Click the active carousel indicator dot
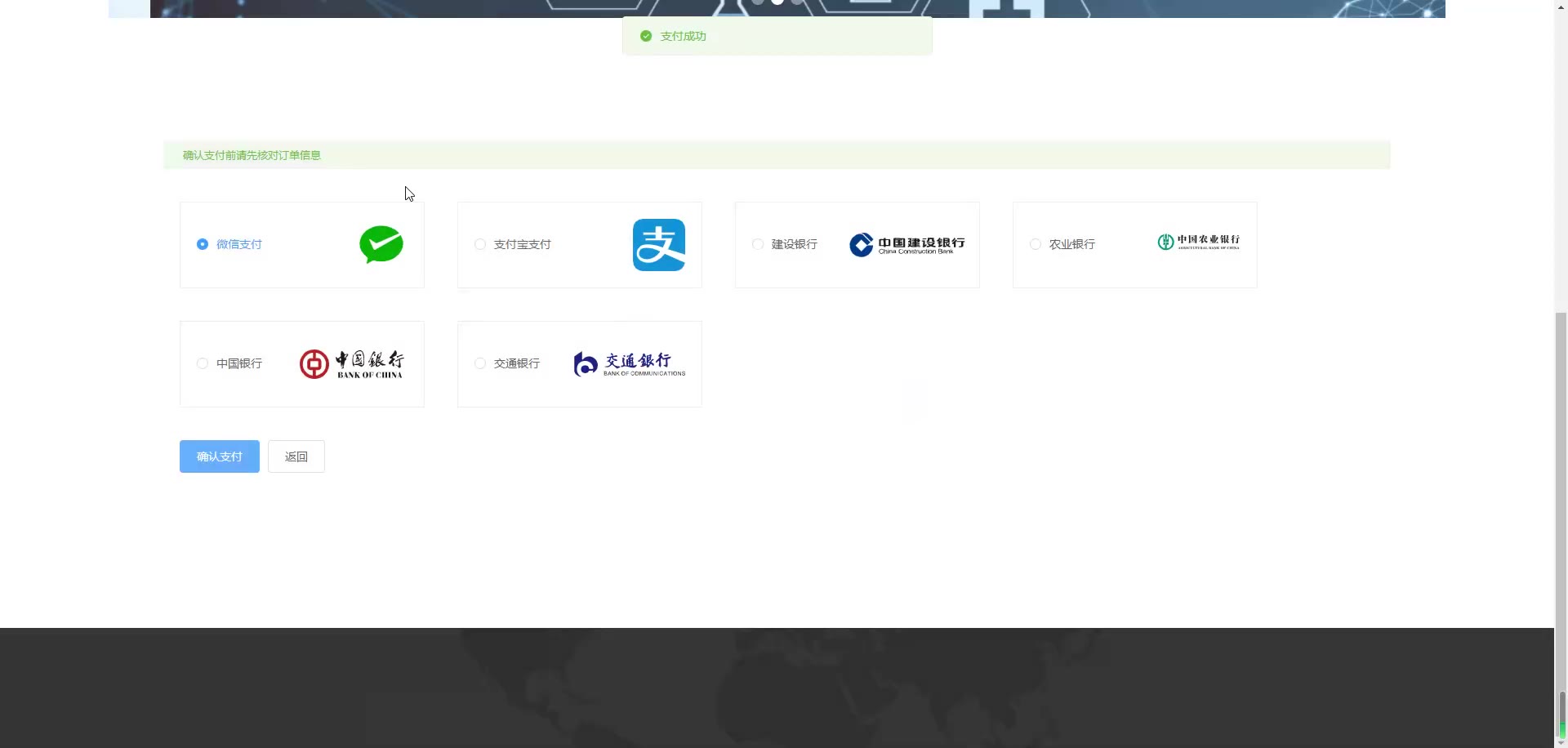This screenshot has width=1568, height=748. coord(777,2)
